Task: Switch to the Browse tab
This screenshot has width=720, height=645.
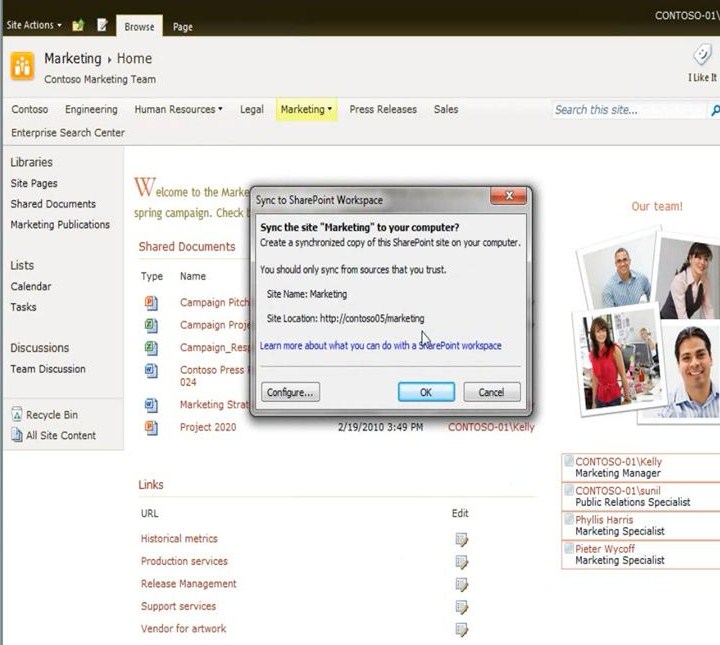Action: click(x=139, y=27)
